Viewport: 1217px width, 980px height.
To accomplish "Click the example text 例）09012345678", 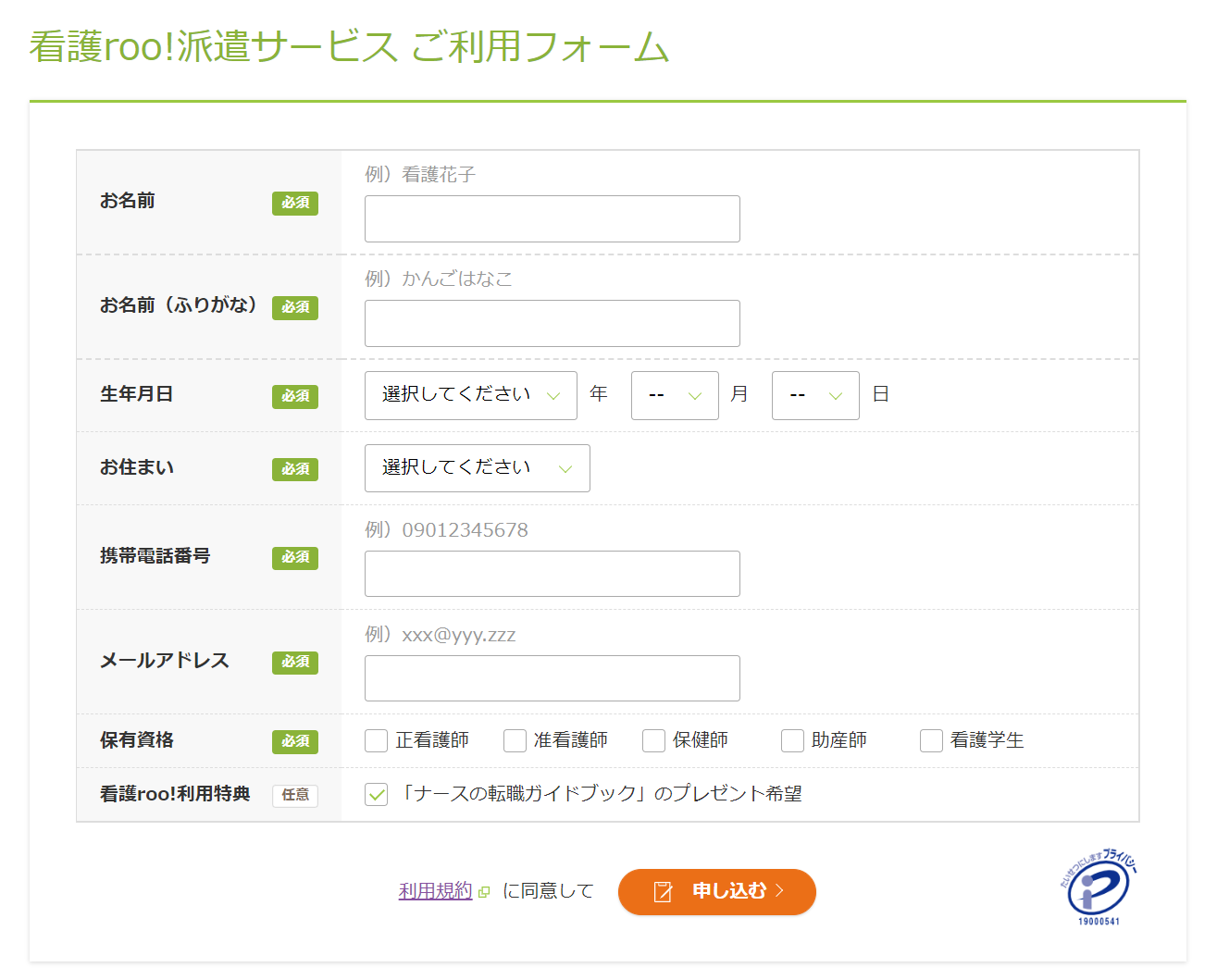I will (x=446, y=529).
